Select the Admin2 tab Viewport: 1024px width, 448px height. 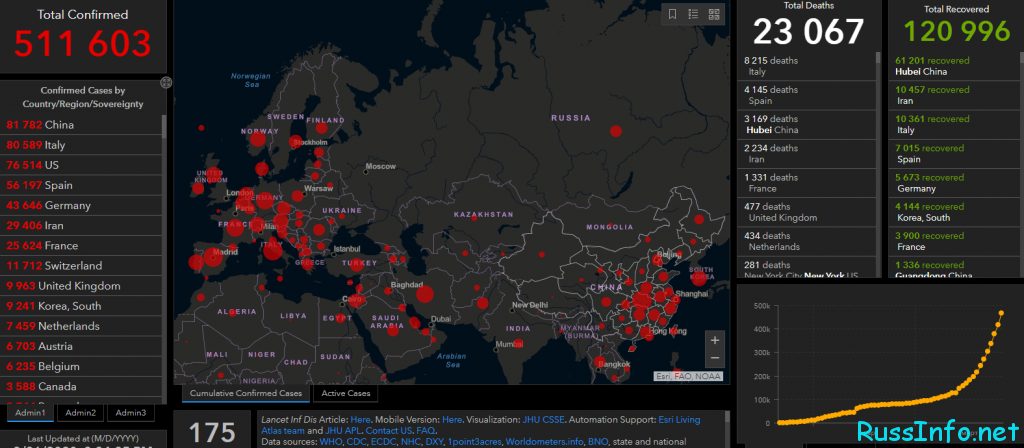coord(81,413)
